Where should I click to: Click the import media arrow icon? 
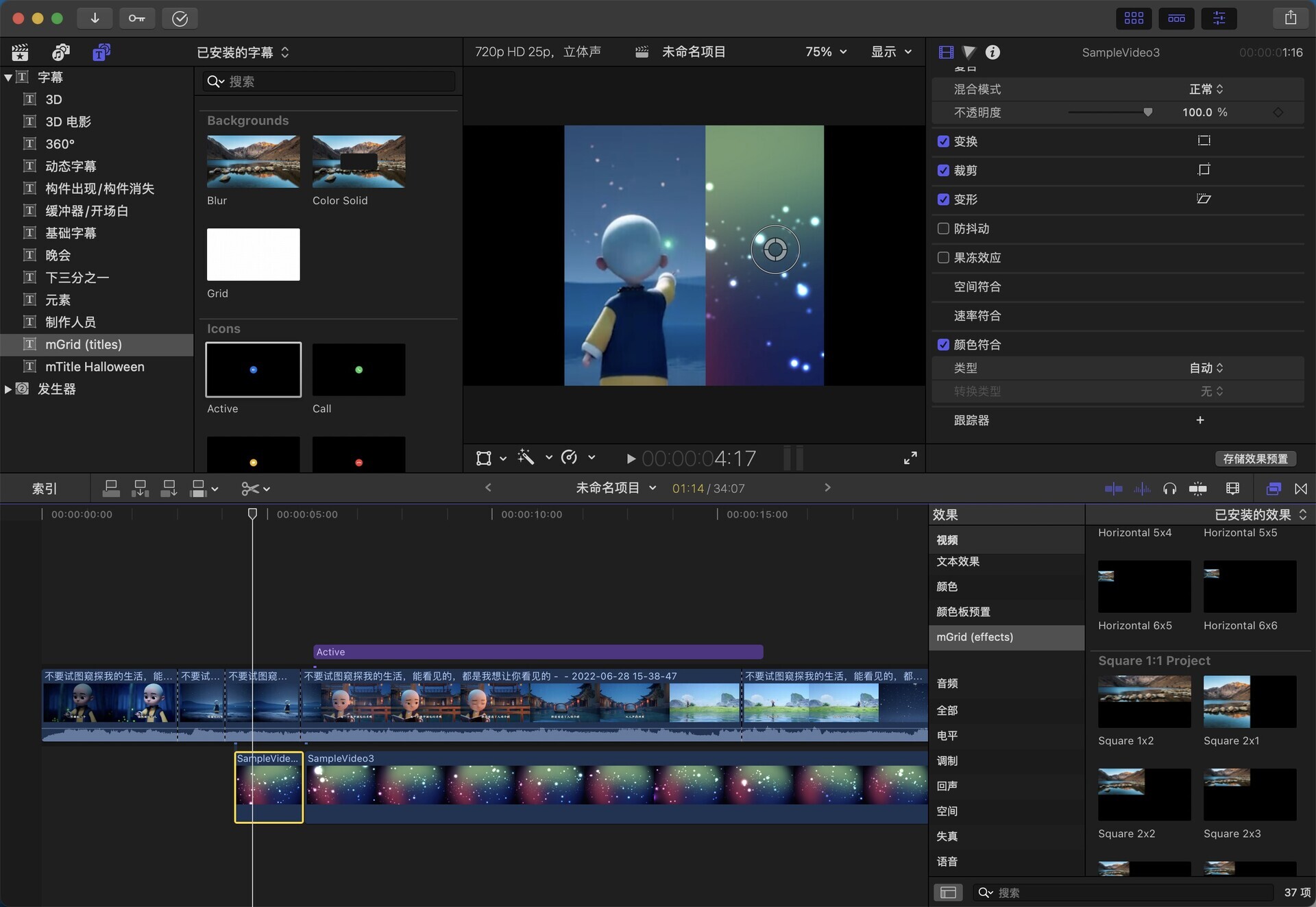pyautogui.click(x=95, y=18)
